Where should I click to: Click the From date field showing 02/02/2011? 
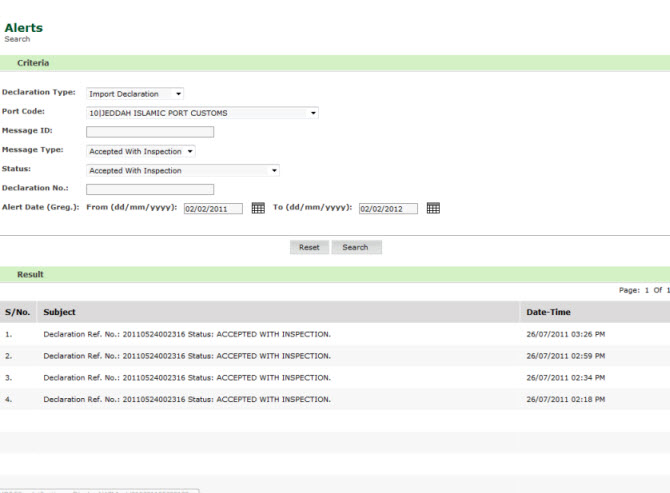tap(213, 209)
